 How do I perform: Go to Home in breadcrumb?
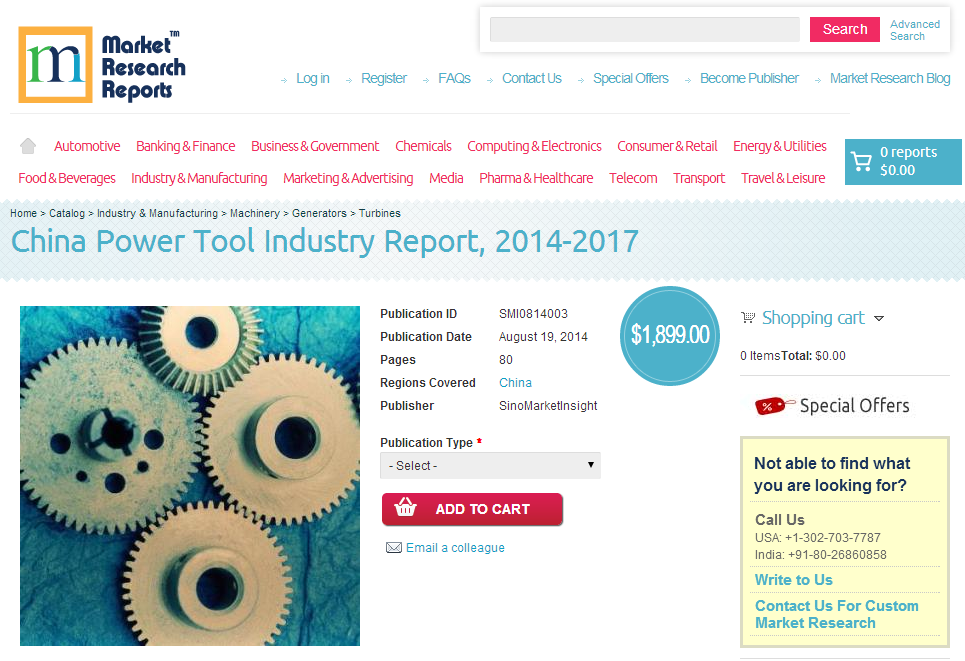point(23,213)
